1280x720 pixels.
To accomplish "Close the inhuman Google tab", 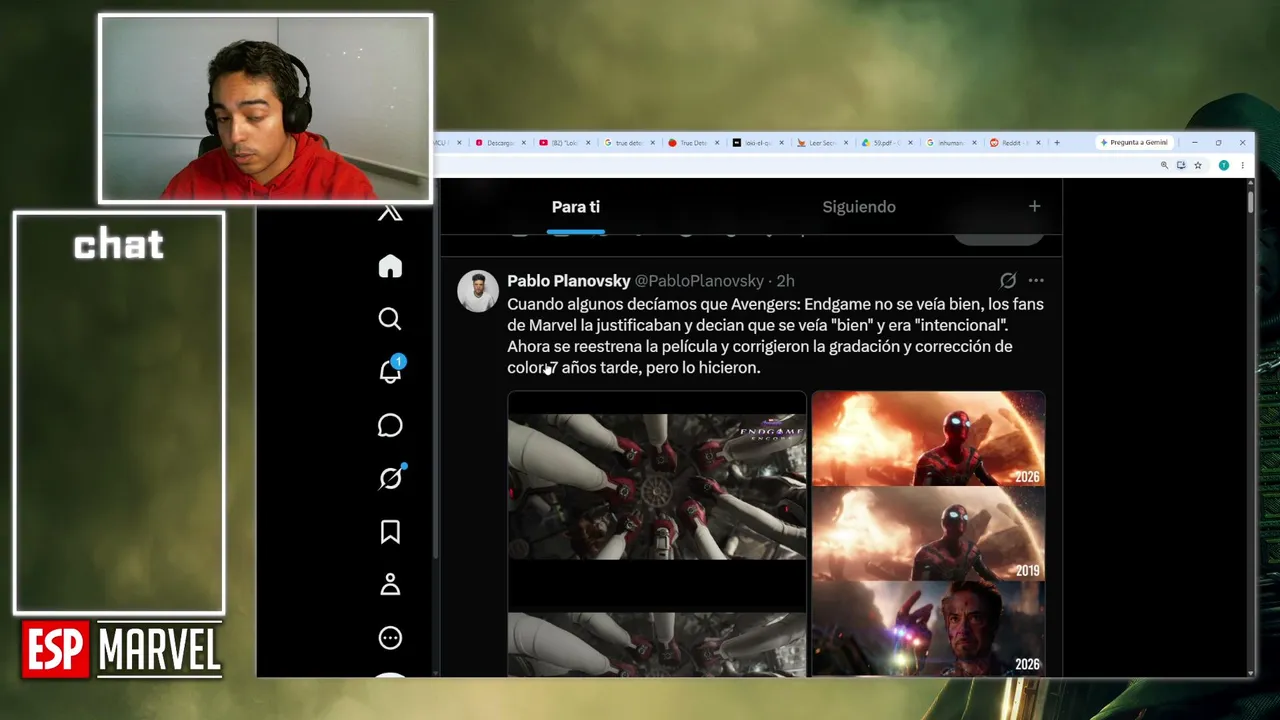I will click(x=975, y=143).
